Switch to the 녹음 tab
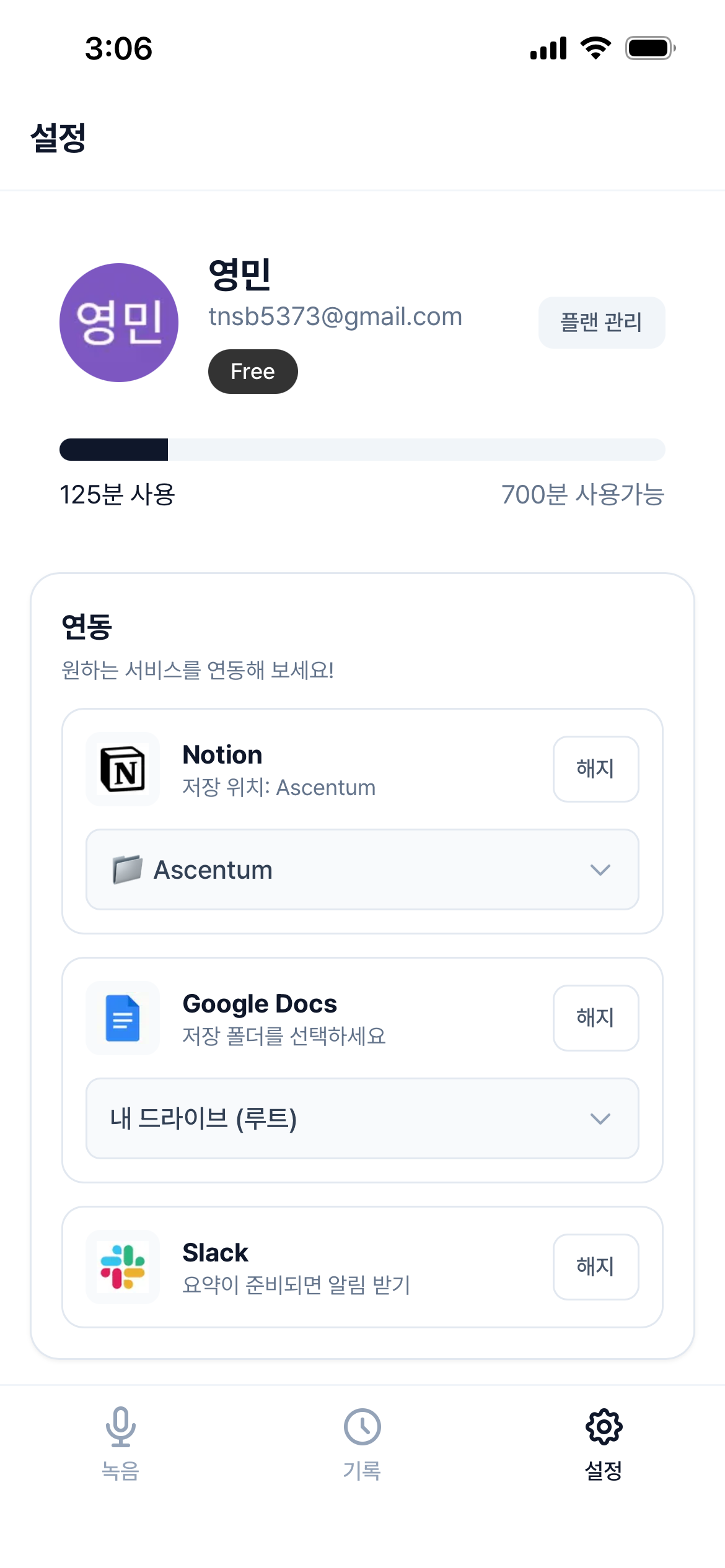Viewport: 725px width, 1568px height. 121,1443
